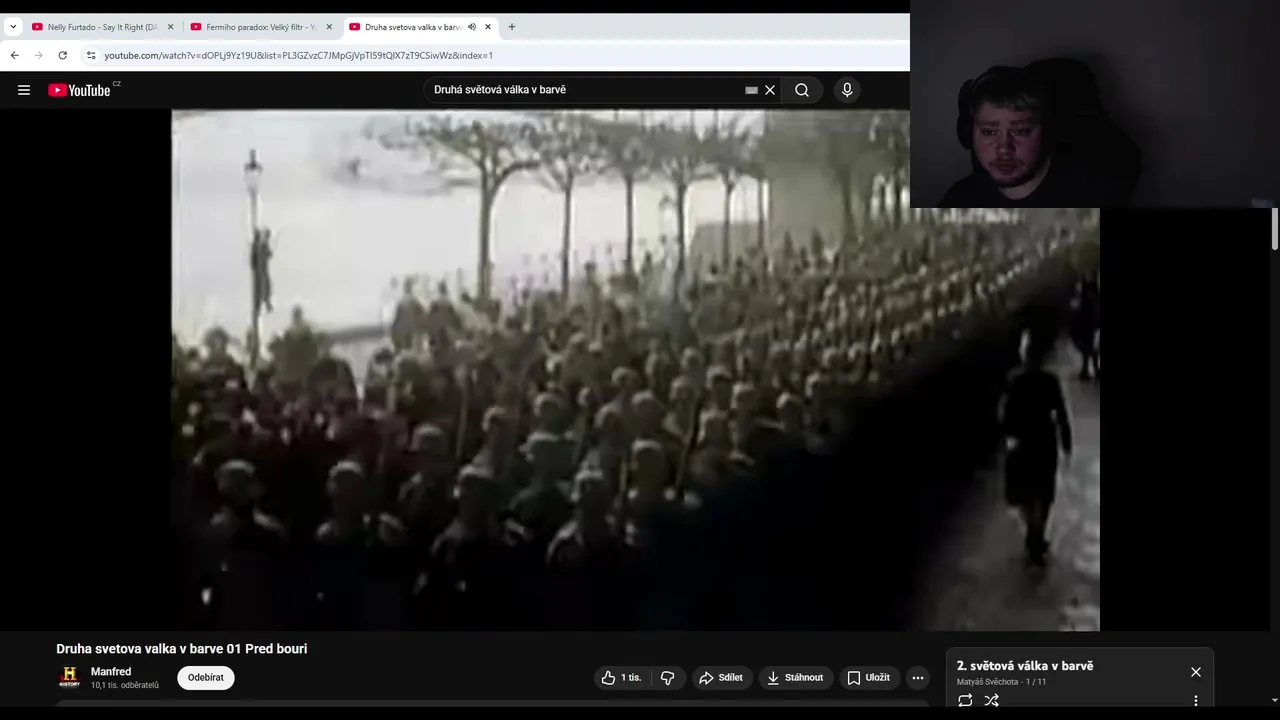
Task: Open the playlist title 2. světová válka v barvě
Action: tap(1025, 666)
